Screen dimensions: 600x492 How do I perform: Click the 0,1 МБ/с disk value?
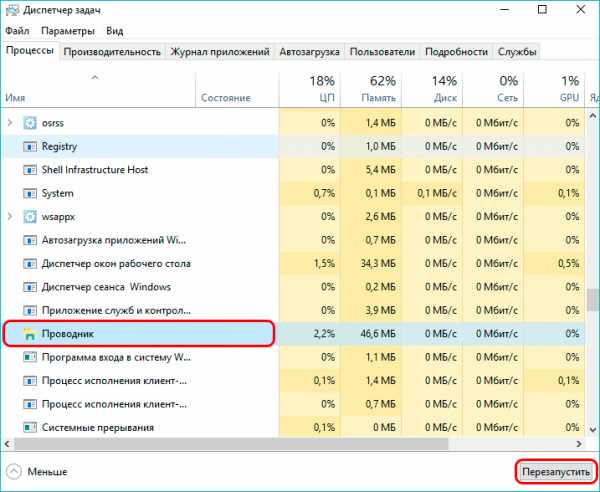(437, 193)
